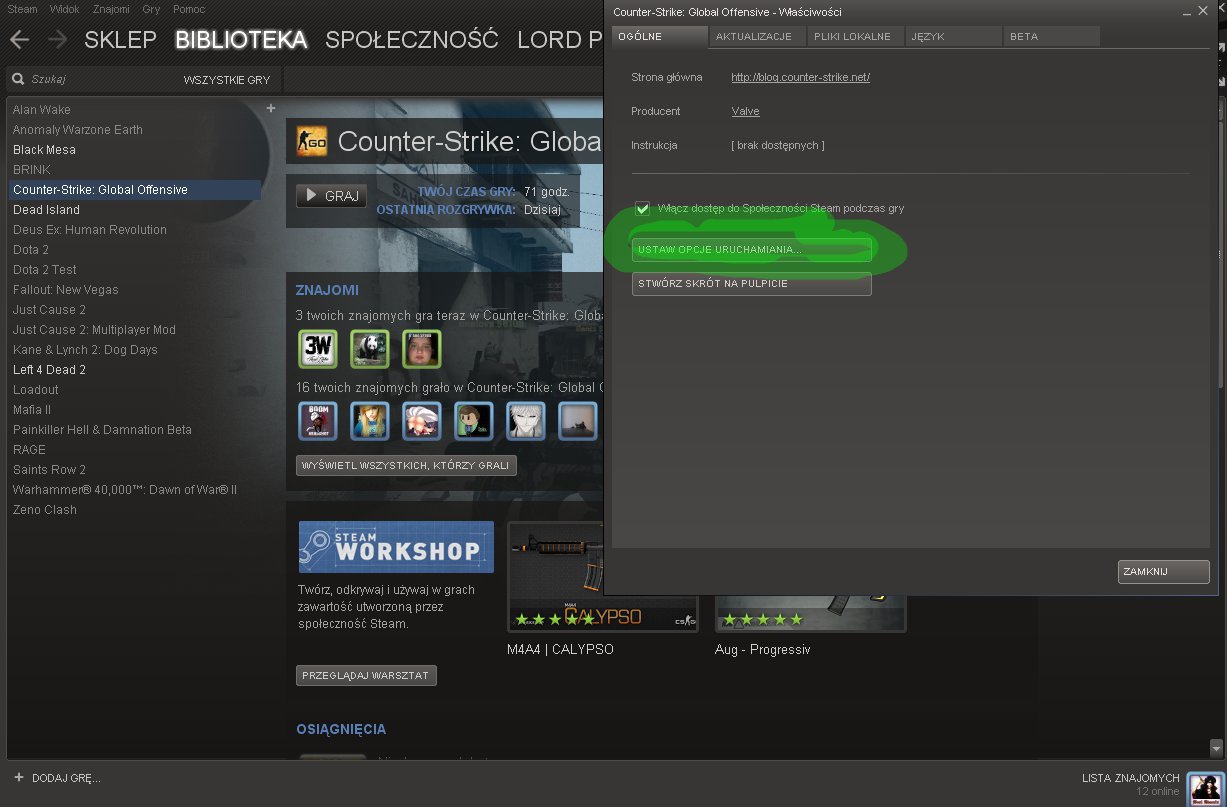Go to the Sklep section
Image resolution: width=1227 pixels, height=807 pixels.
tap(120, 40)
